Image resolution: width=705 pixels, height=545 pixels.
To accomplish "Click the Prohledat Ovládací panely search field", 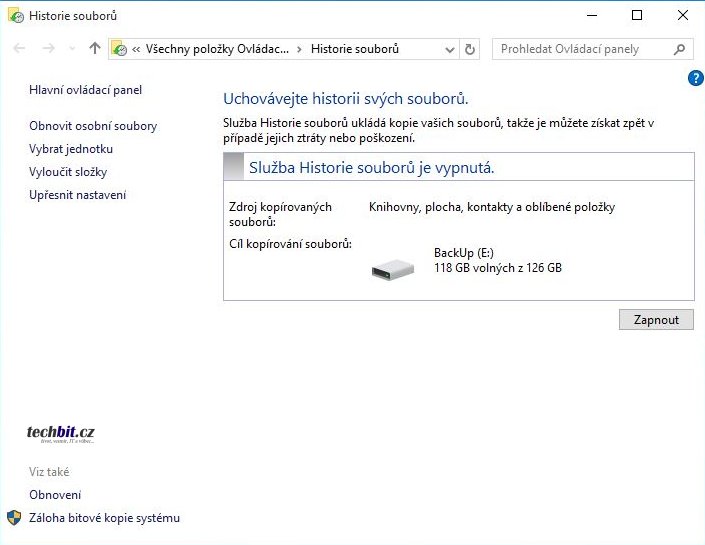I will [583, 49].
